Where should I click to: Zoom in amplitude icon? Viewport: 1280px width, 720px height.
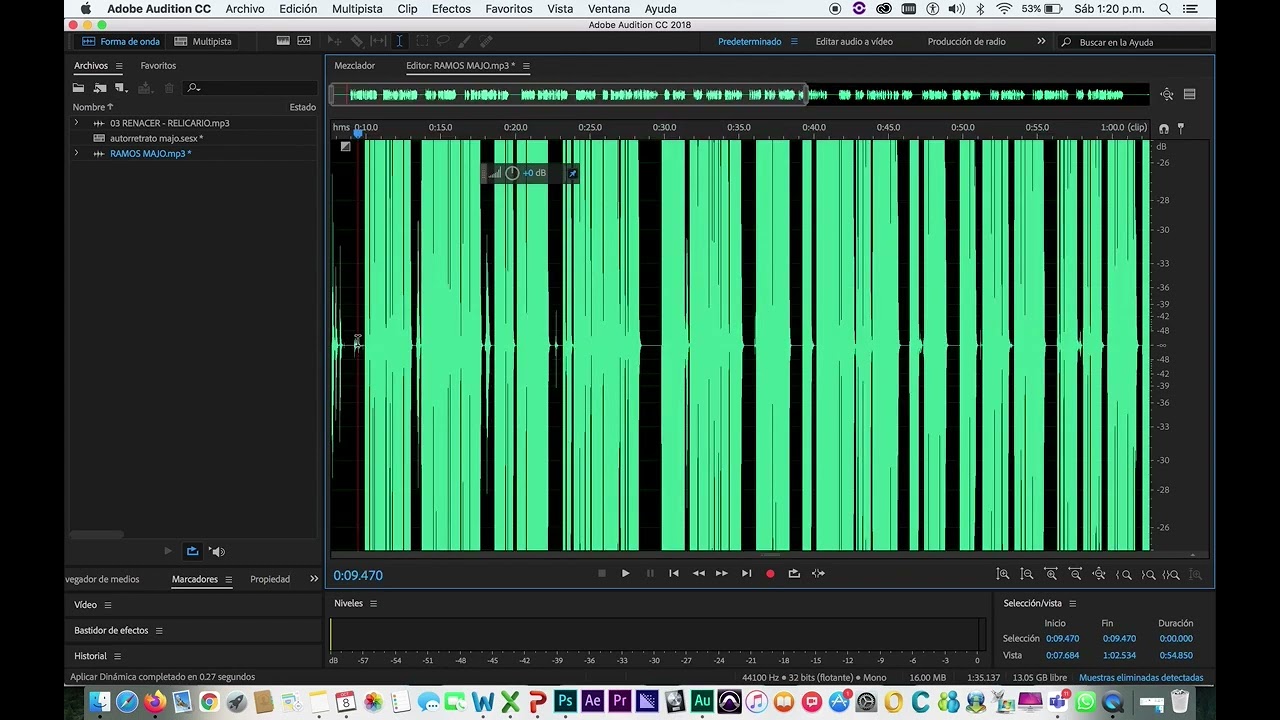coord(1003,574)
